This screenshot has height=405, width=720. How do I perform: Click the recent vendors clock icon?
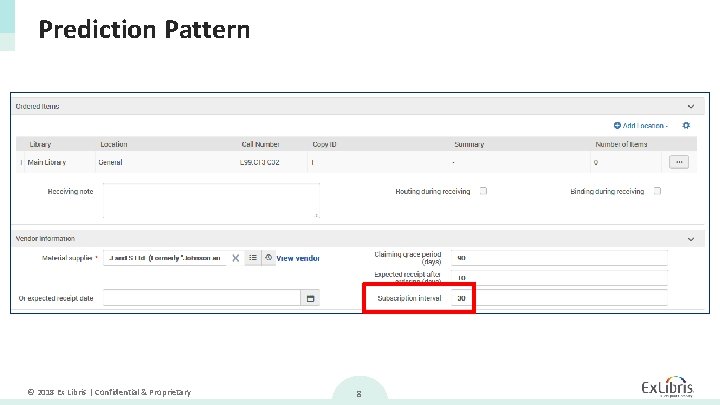tap(269, 258)
